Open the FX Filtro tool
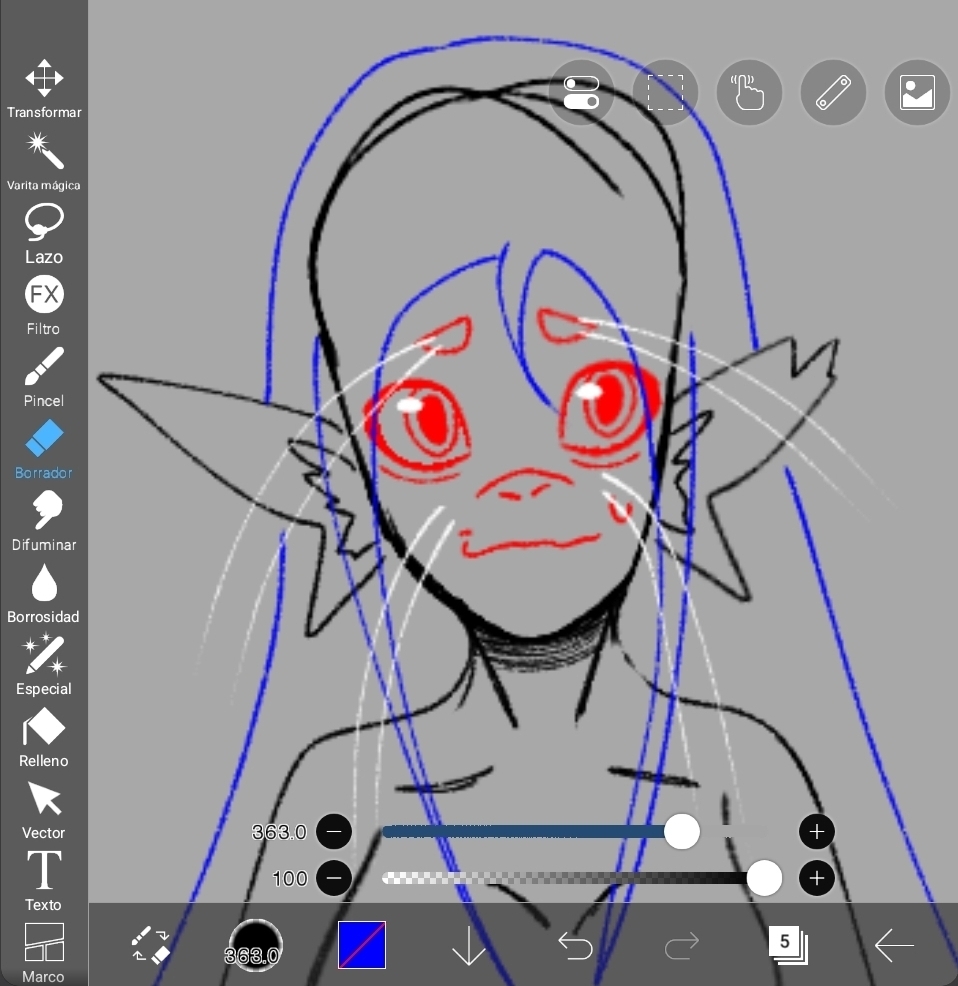958x986 pixels. [44, 304]
